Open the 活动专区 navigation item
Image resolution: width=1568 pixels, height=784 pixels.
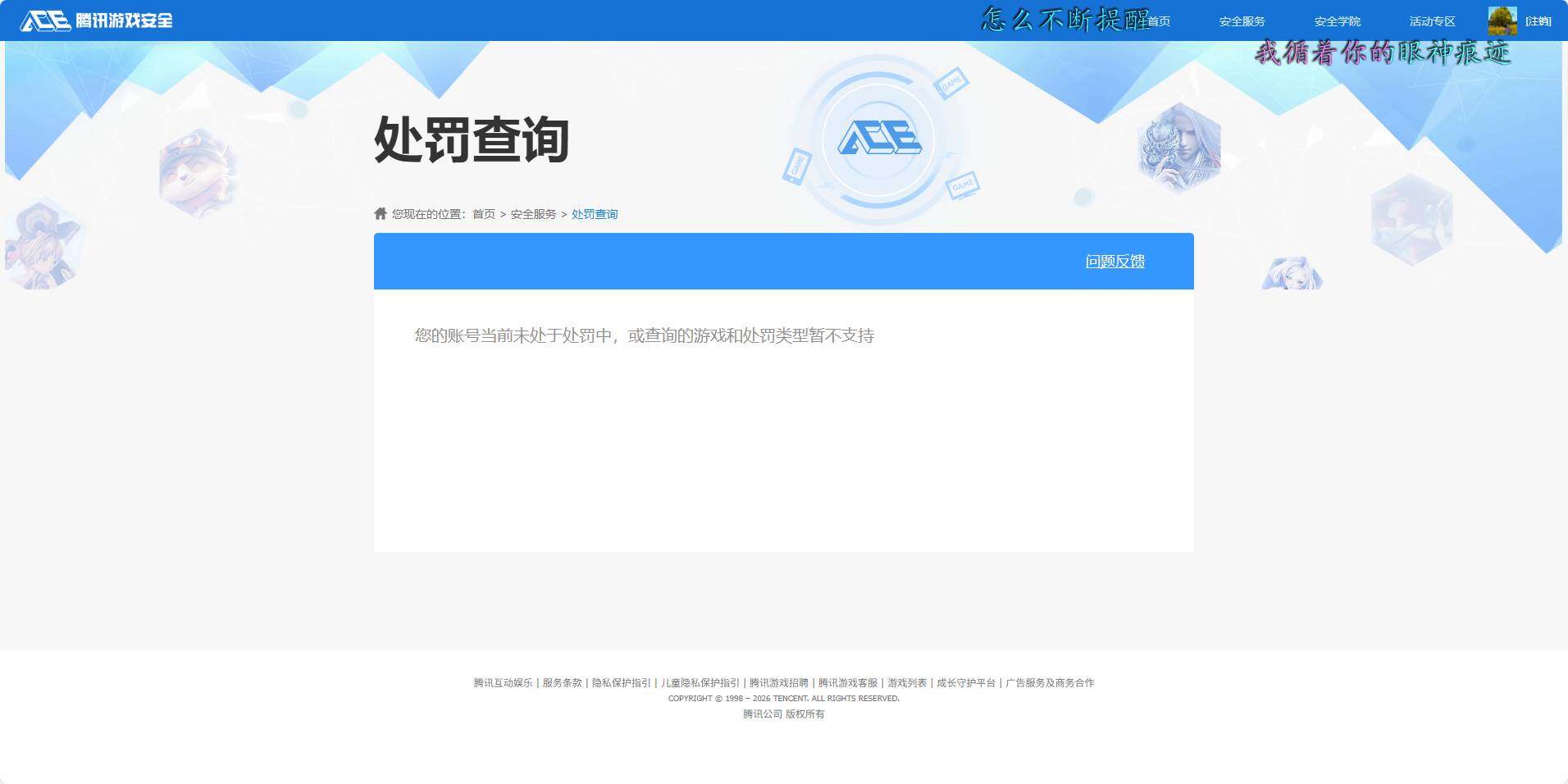(1431, 21)
